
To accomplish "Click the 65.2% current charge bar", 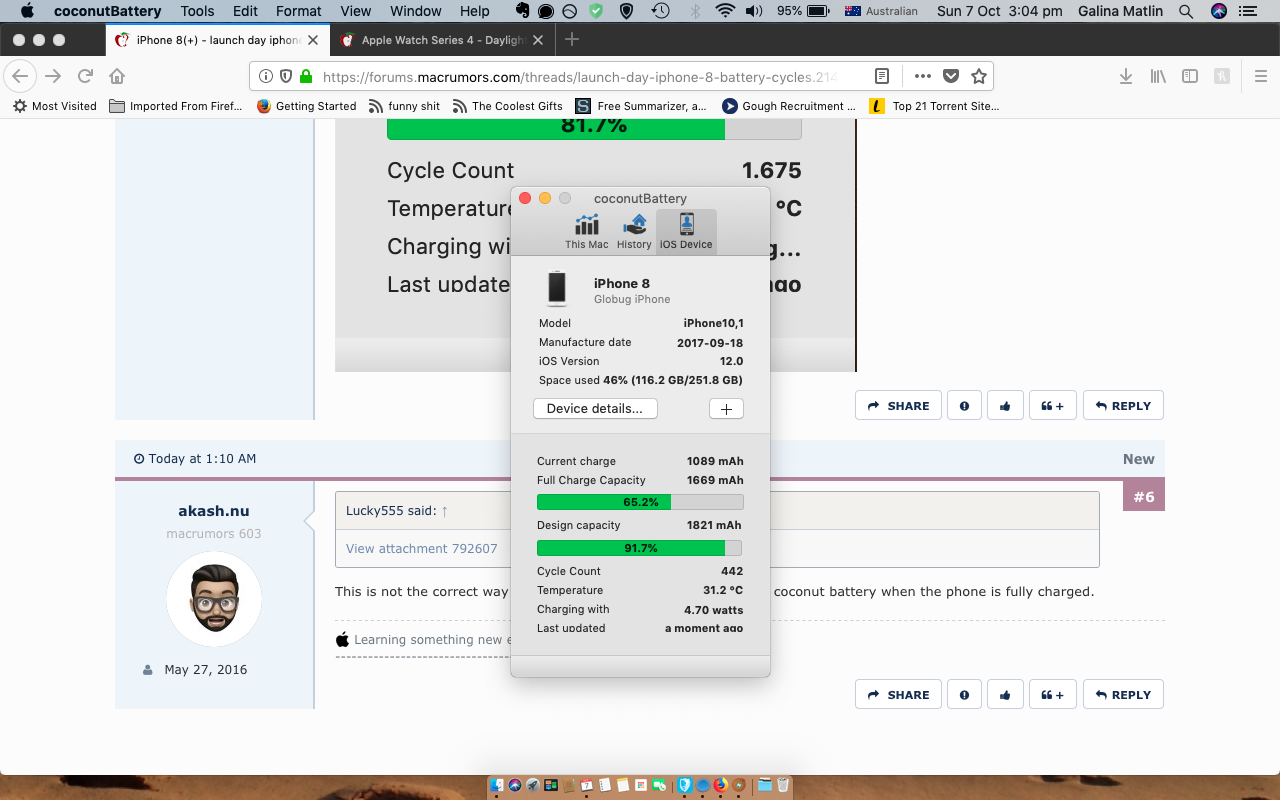I will 640,502.
